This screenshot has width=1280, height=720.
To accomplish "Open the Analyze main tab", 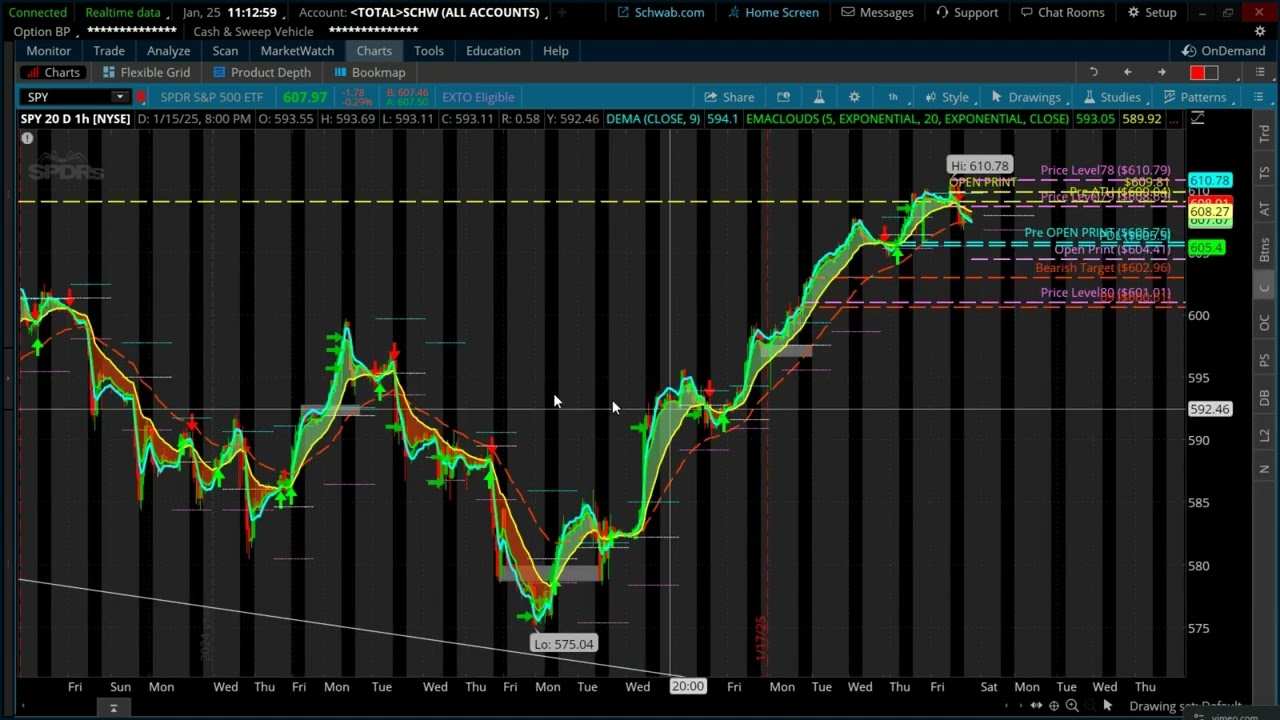I will point(169,51).
